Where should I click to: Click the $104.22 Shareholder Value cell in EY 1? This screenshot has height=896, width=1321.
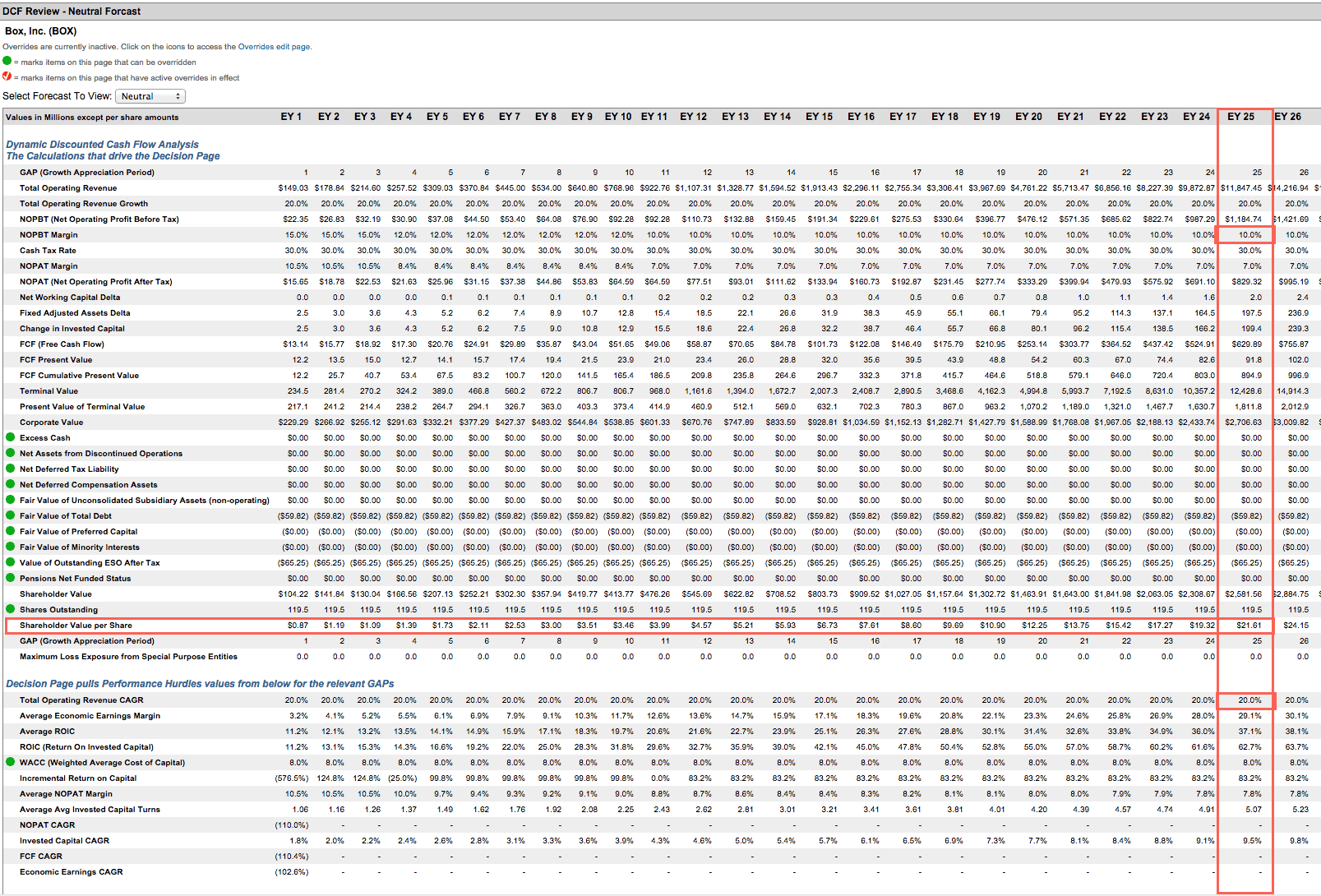293,594
